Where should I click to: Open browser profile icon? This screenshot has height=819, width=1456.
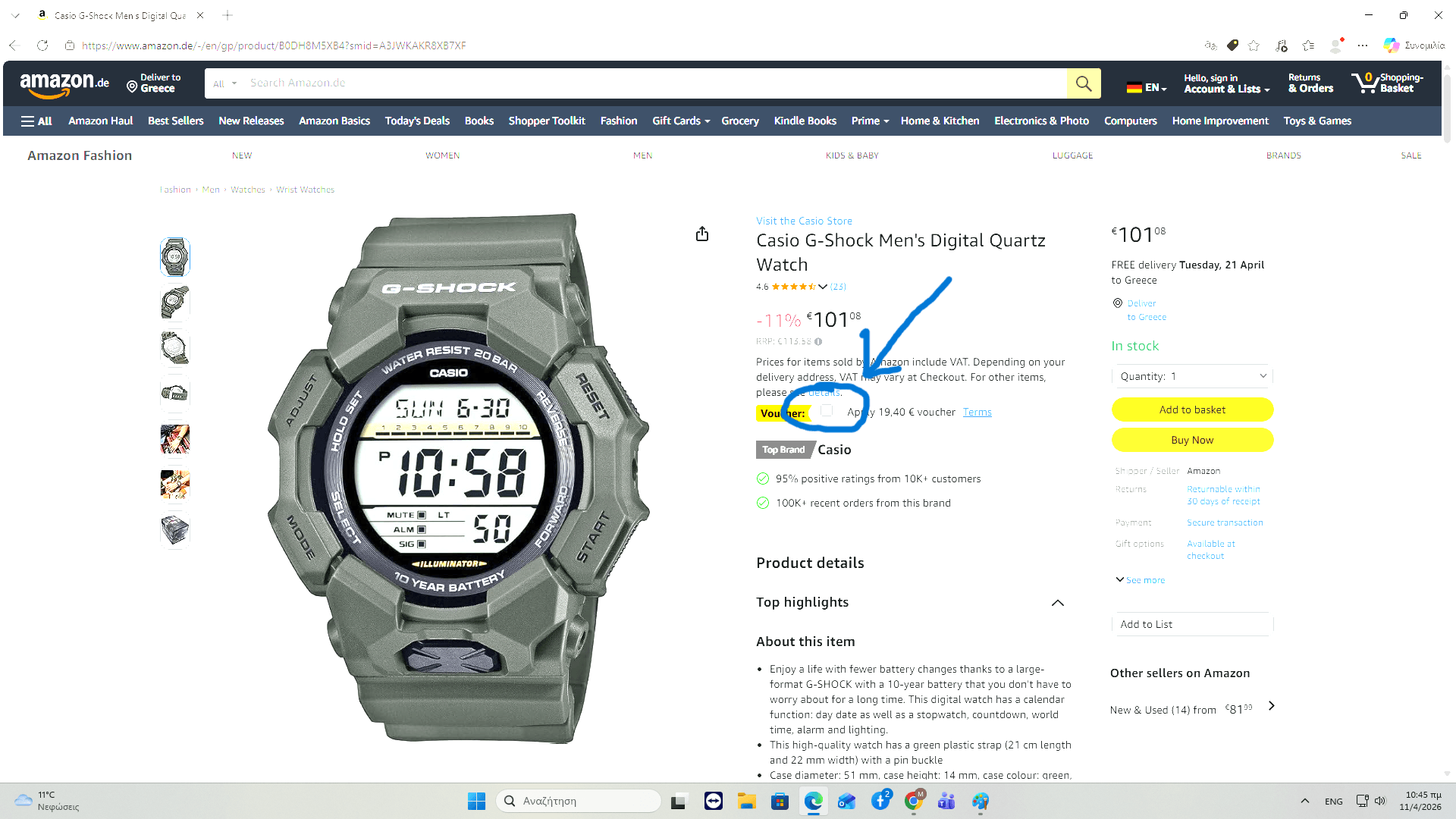pyautogui.click(x=1336, y=45)
